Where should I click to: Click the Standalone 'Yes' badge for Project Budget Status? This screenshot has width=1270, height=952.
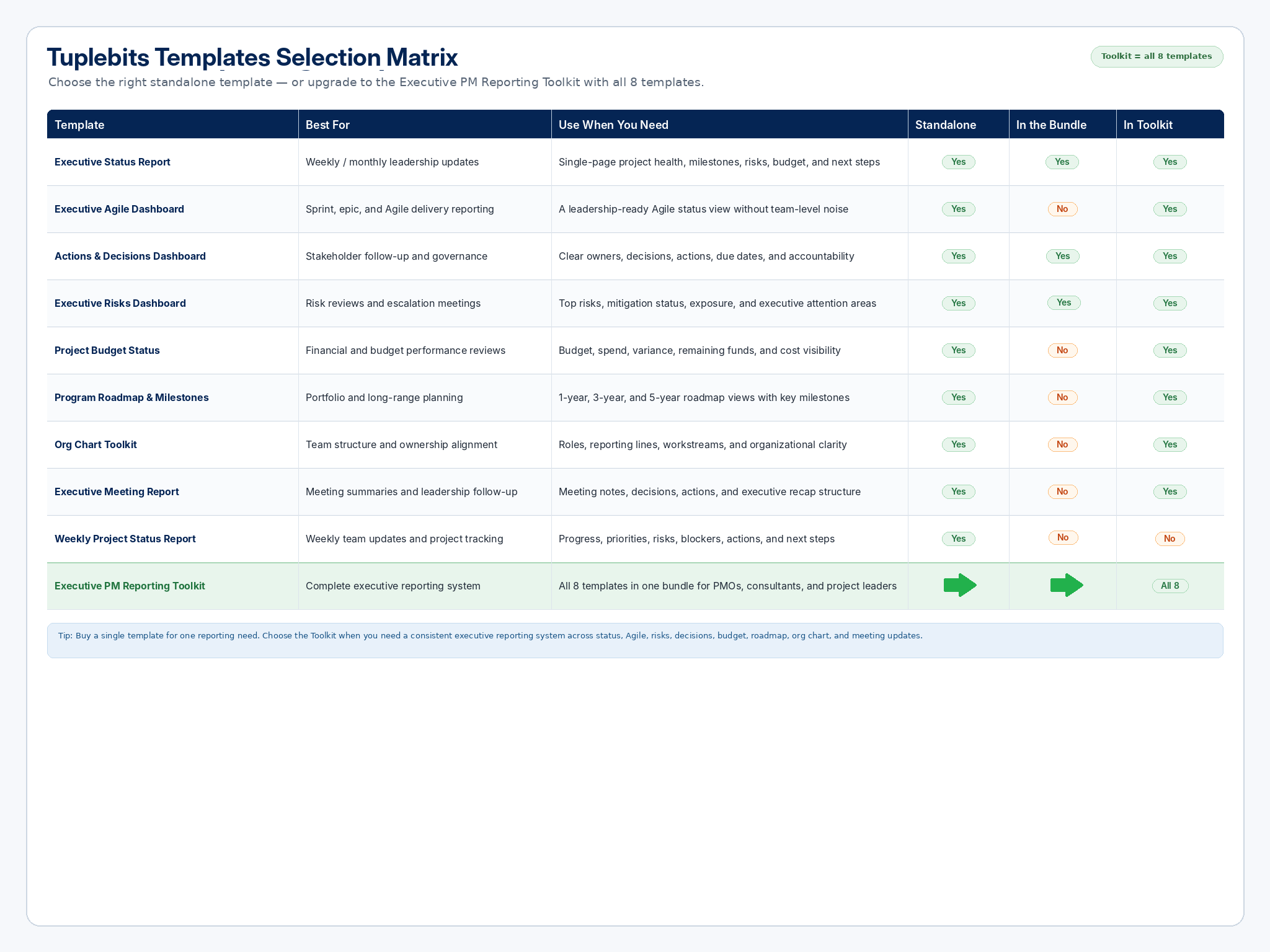click(958, 350)
